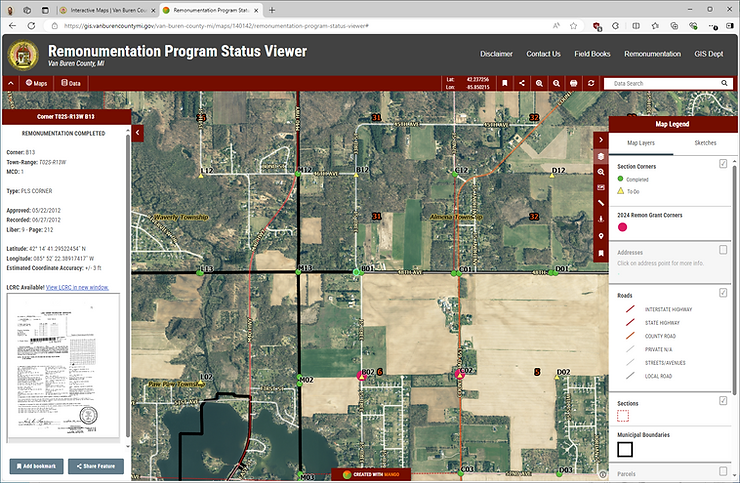Refresh the map with the reload icon
The image size is (740, 483).
(x=592, y=83)
